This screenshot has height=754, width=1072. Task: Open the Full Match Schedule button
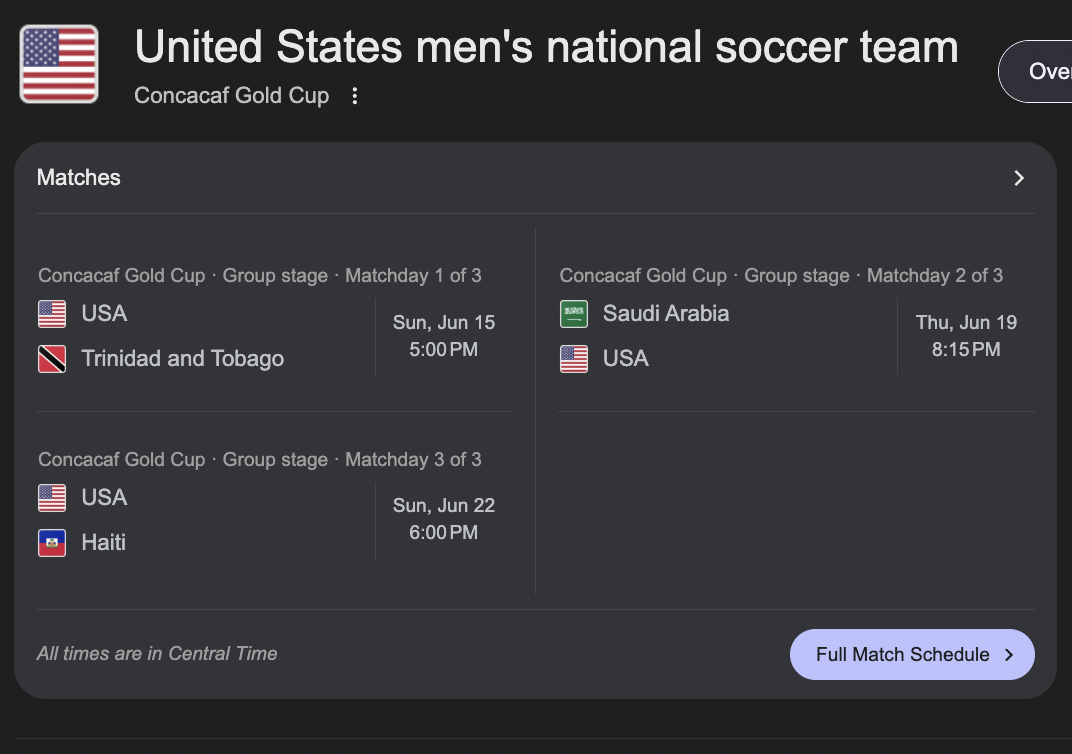point(912,654)
